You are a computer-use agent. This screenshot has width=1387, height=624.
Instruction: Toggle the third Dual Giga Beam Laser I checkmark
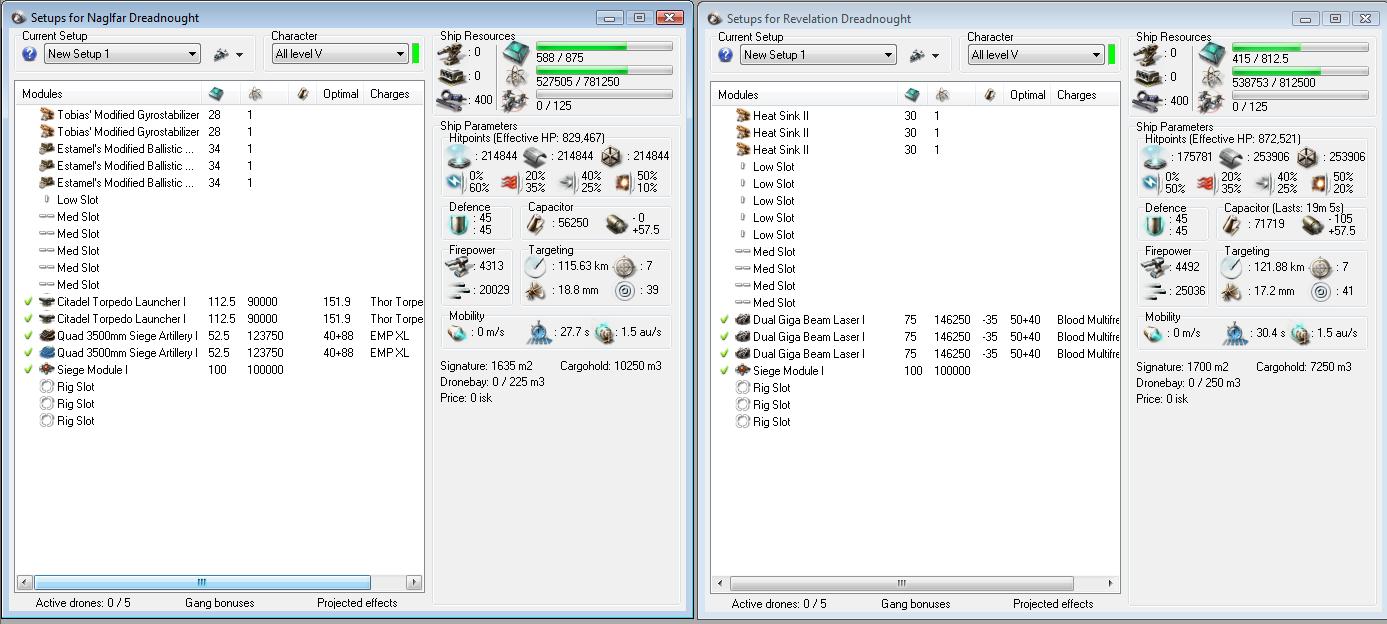pos(724,354)
